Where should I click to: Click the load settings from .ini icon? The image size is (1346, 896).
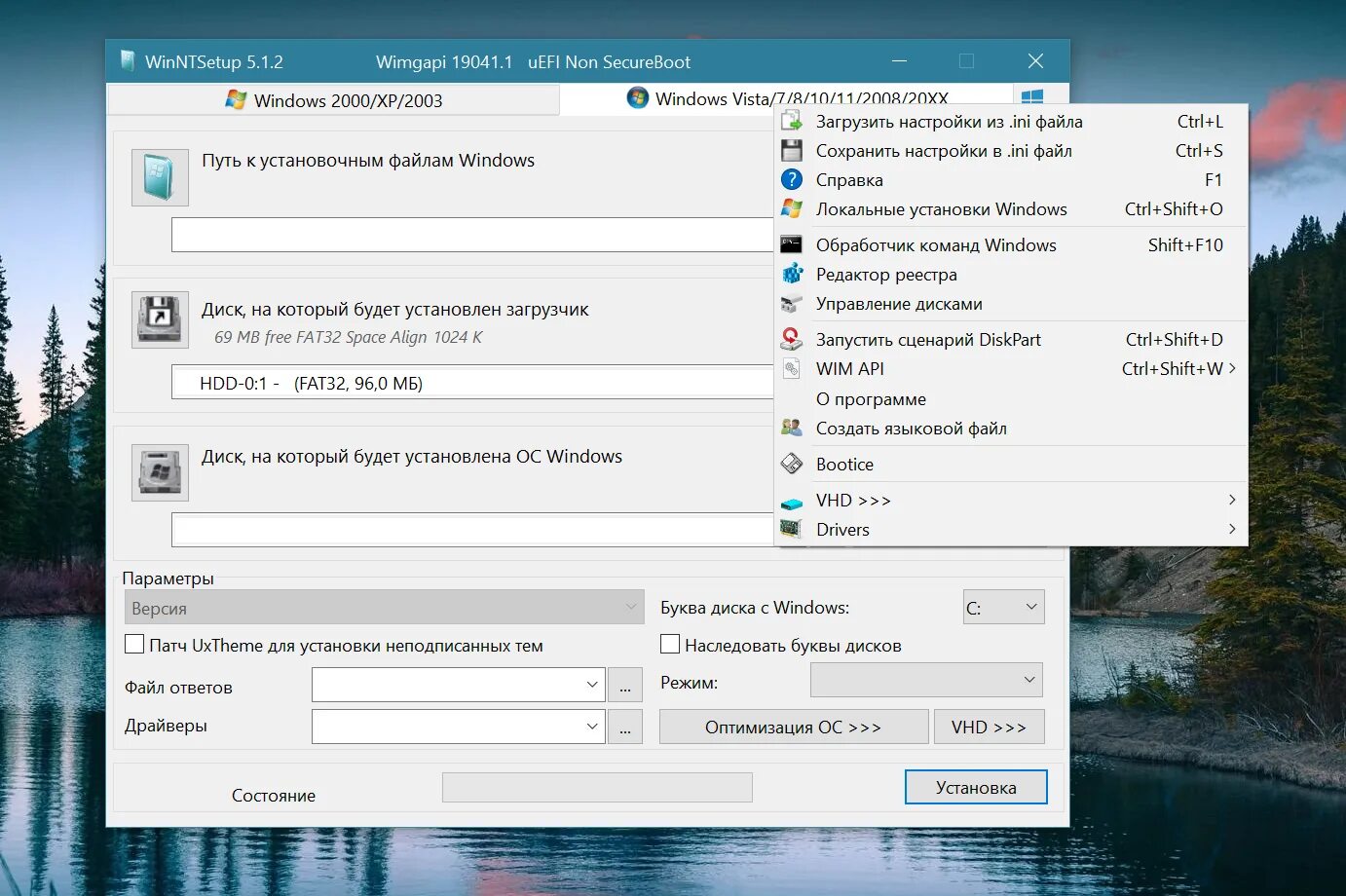pyautogui.click(x=792, y=122)
